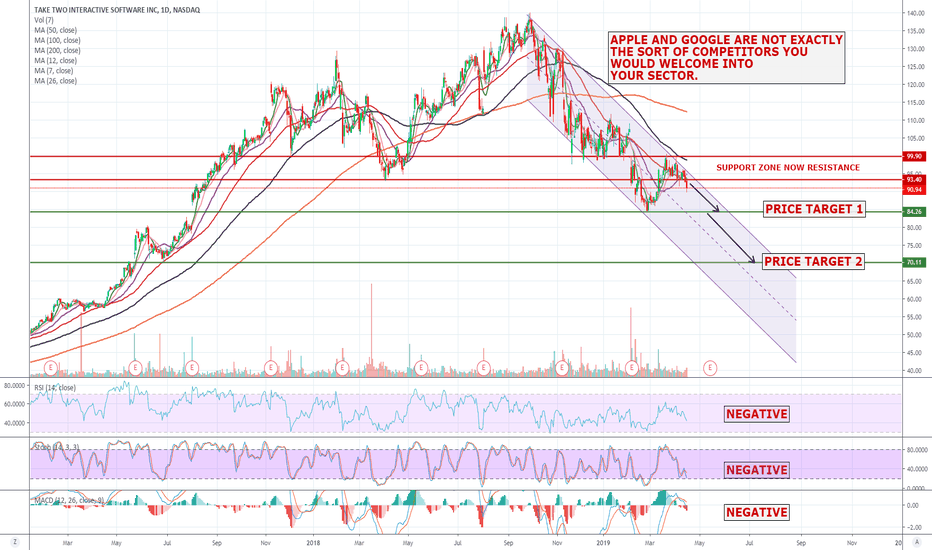Open the earnings E marker near February 2019
932x550 pixels.
pos(631,368)
